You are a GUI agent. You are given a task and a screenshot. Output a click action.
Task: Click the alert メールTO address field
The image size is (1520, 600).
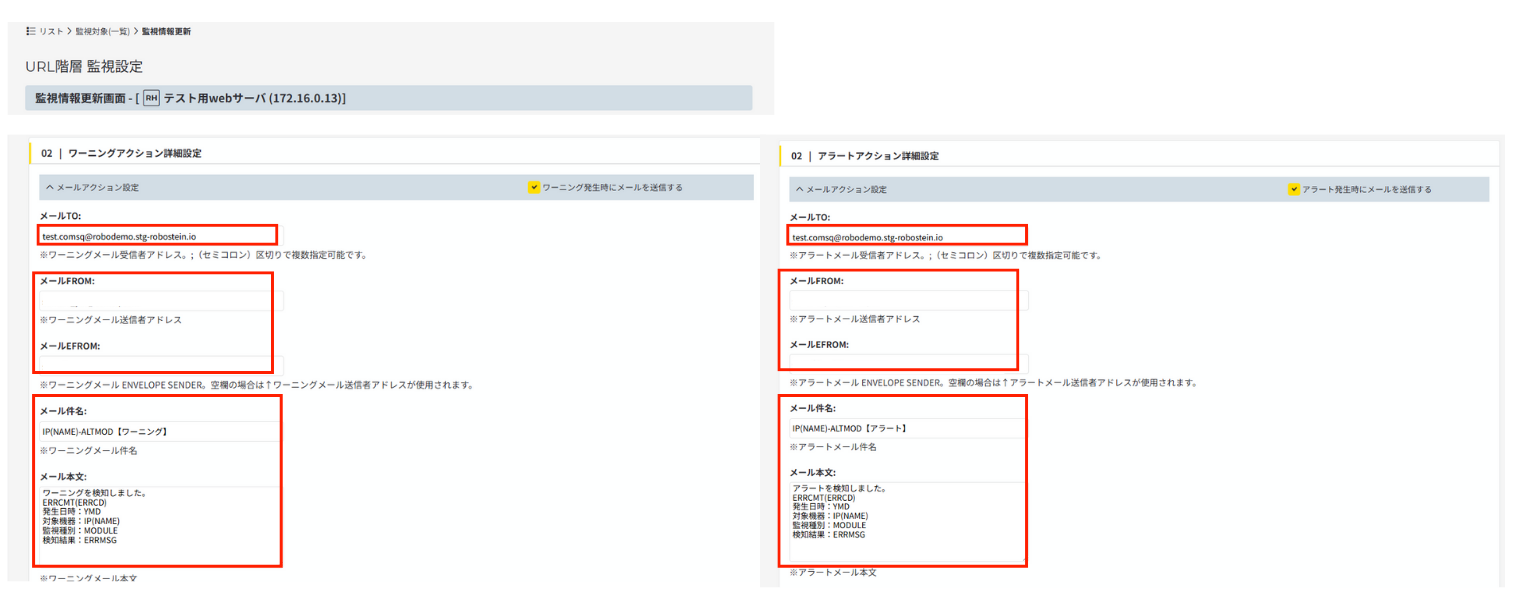click(x=906, y=237)
